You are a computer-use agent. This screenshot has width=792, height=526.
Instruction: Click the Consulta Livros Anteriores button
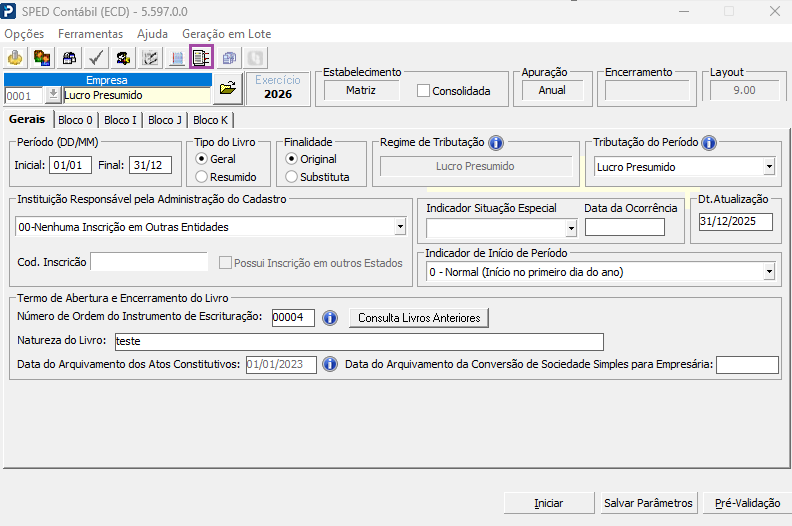(x=419, y=318)
